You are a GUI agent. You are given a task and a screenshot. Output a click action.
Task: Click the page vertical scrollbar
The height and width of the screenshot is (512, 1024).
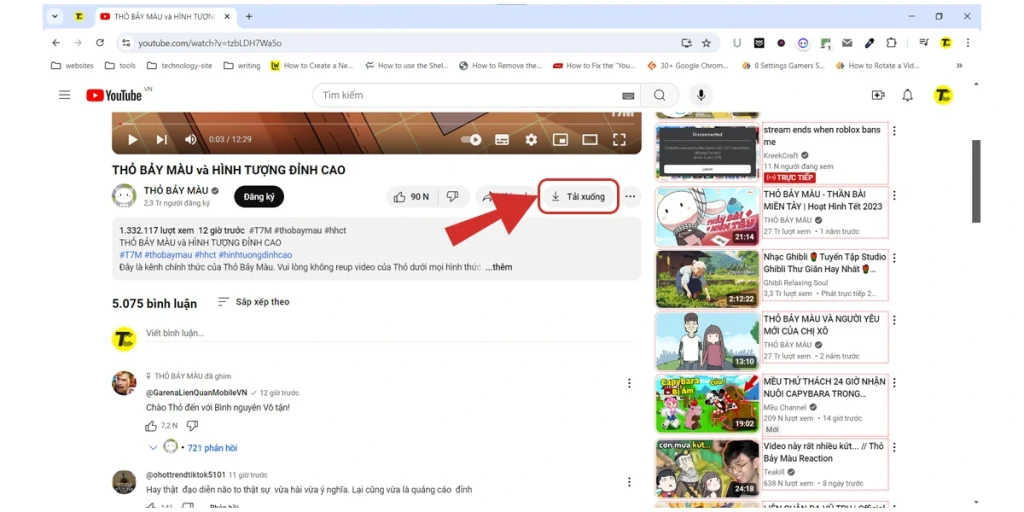[976, 182]
